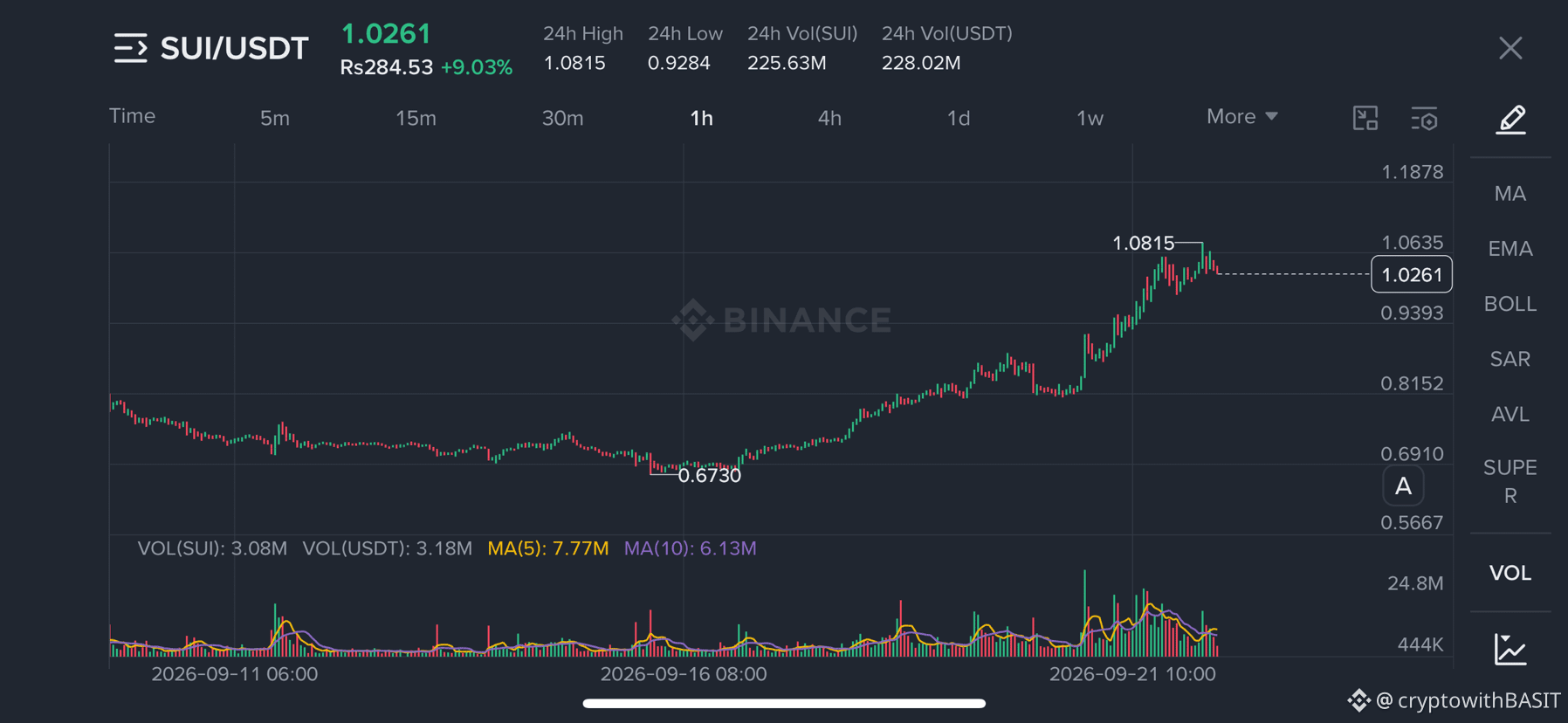This screenshot has width=1568, height=723.
Task: Toggle the auto-scale A button
Action: [1403, 486]
